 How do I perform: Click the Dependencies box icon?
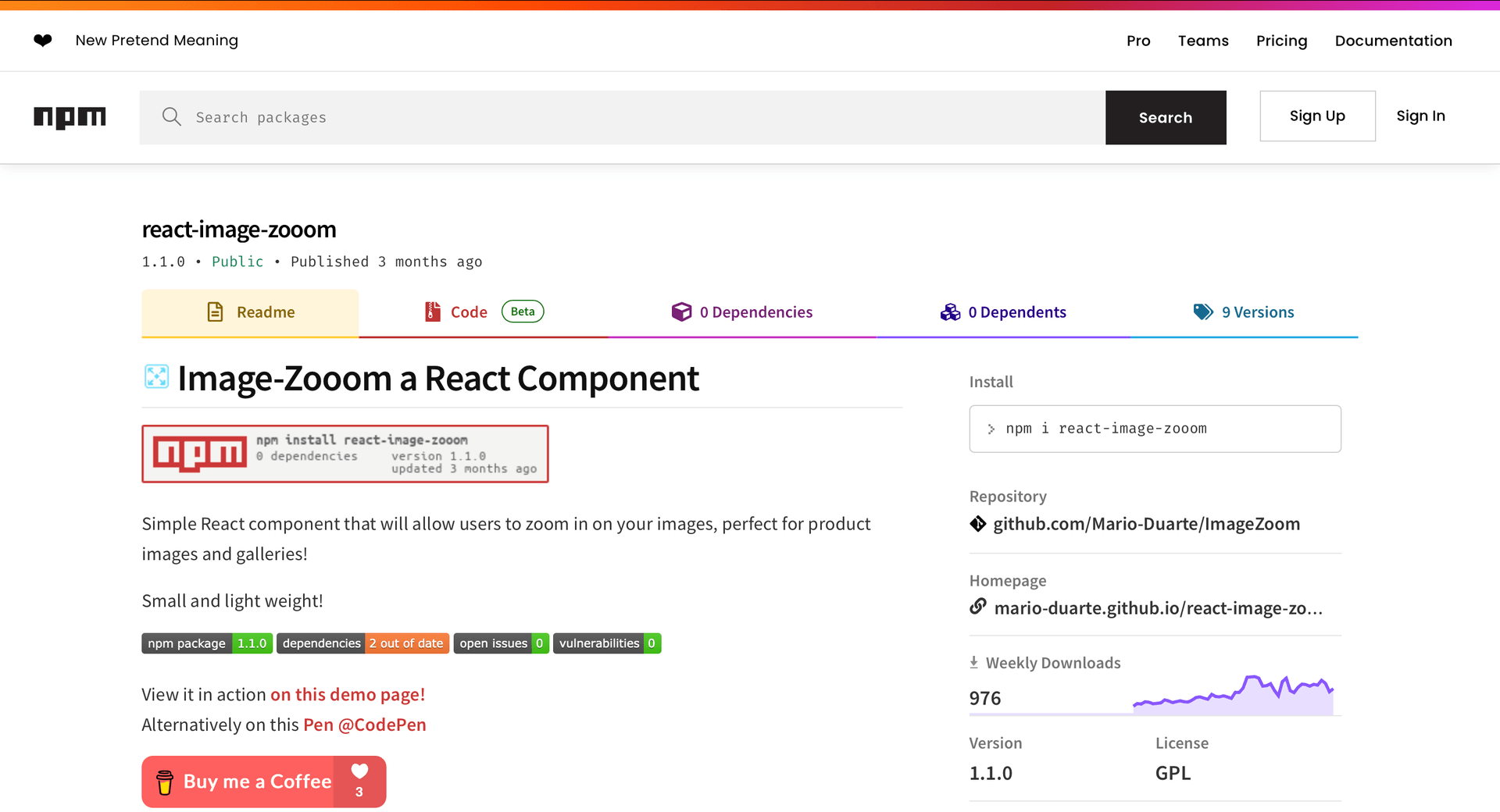click(681, 312)
